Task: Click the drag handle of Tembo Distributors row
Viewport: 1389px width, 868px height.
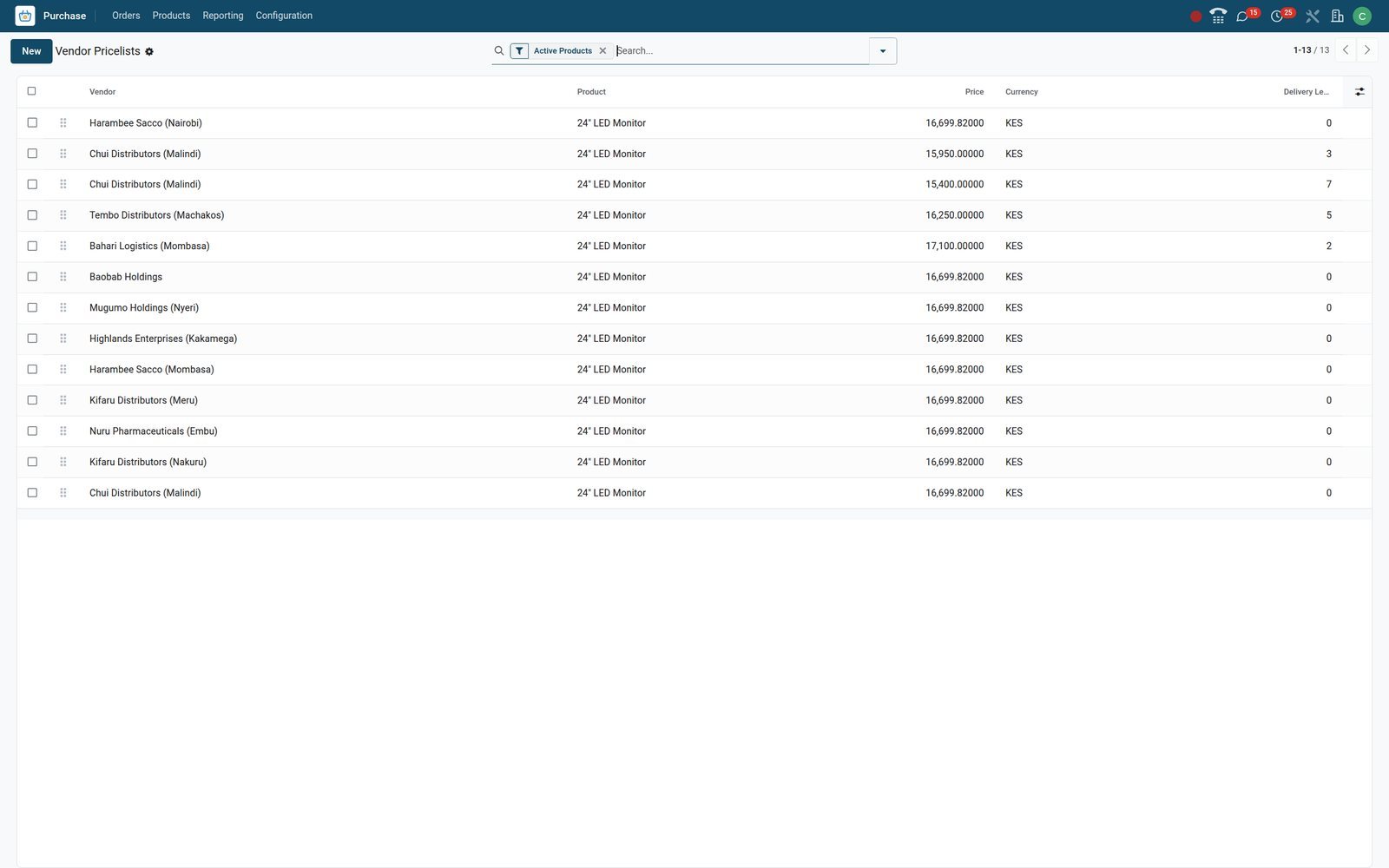Action: (63, 215)
